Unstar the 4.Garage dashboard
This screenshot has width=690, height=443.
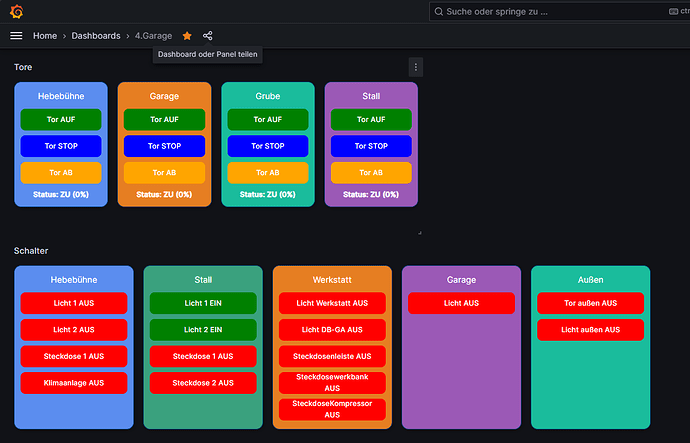coord(187,35)
